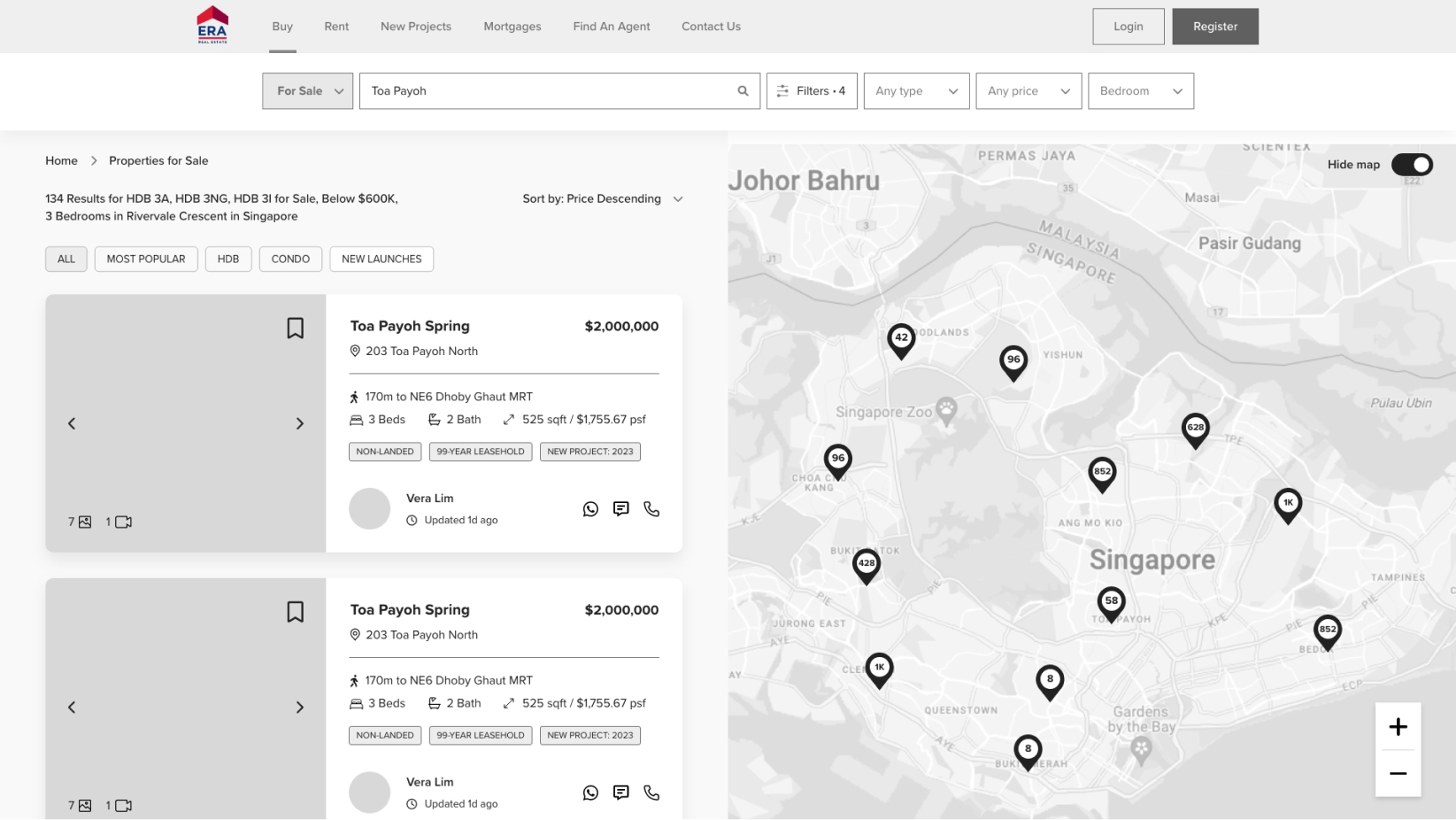The height and width of the screenshot is (820, 1456).
Task: Click phone icon for second listing agent
Action: (x=651, y=793)
